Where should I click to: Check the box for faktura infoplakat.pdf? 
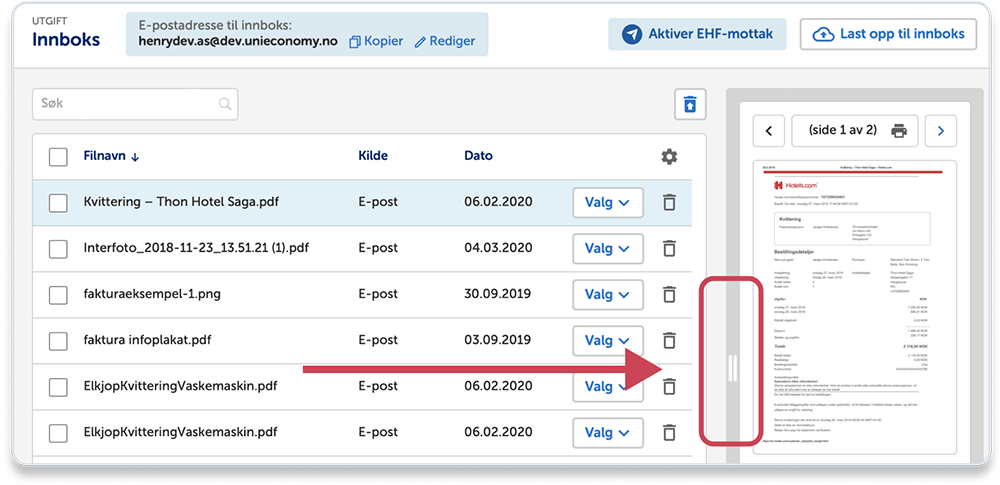(x=58, y=340)
